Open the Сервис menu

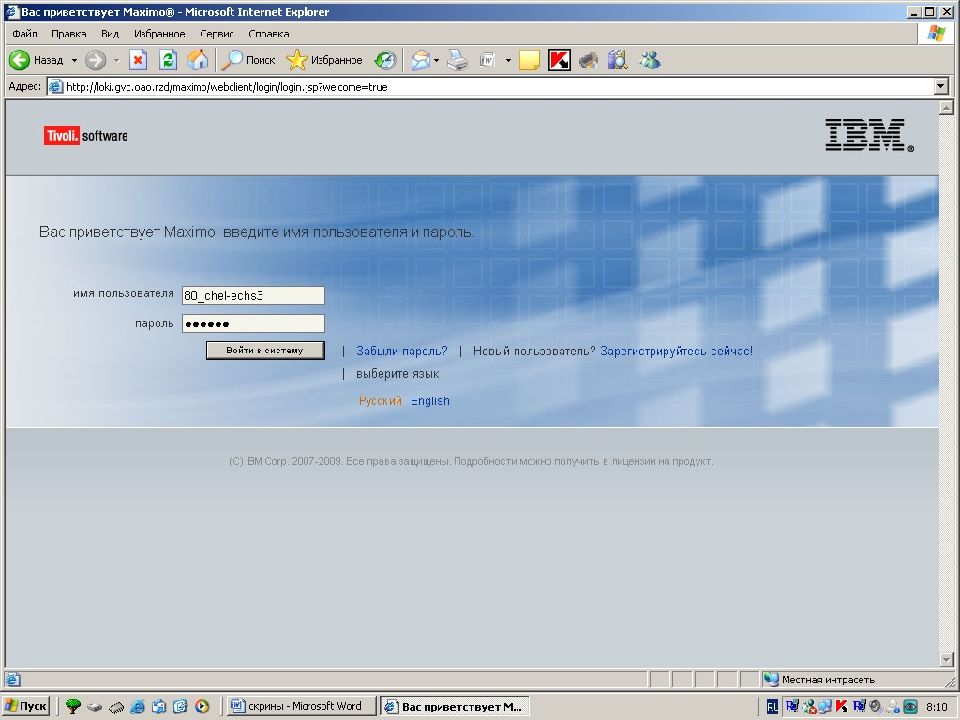coord(217,34)
